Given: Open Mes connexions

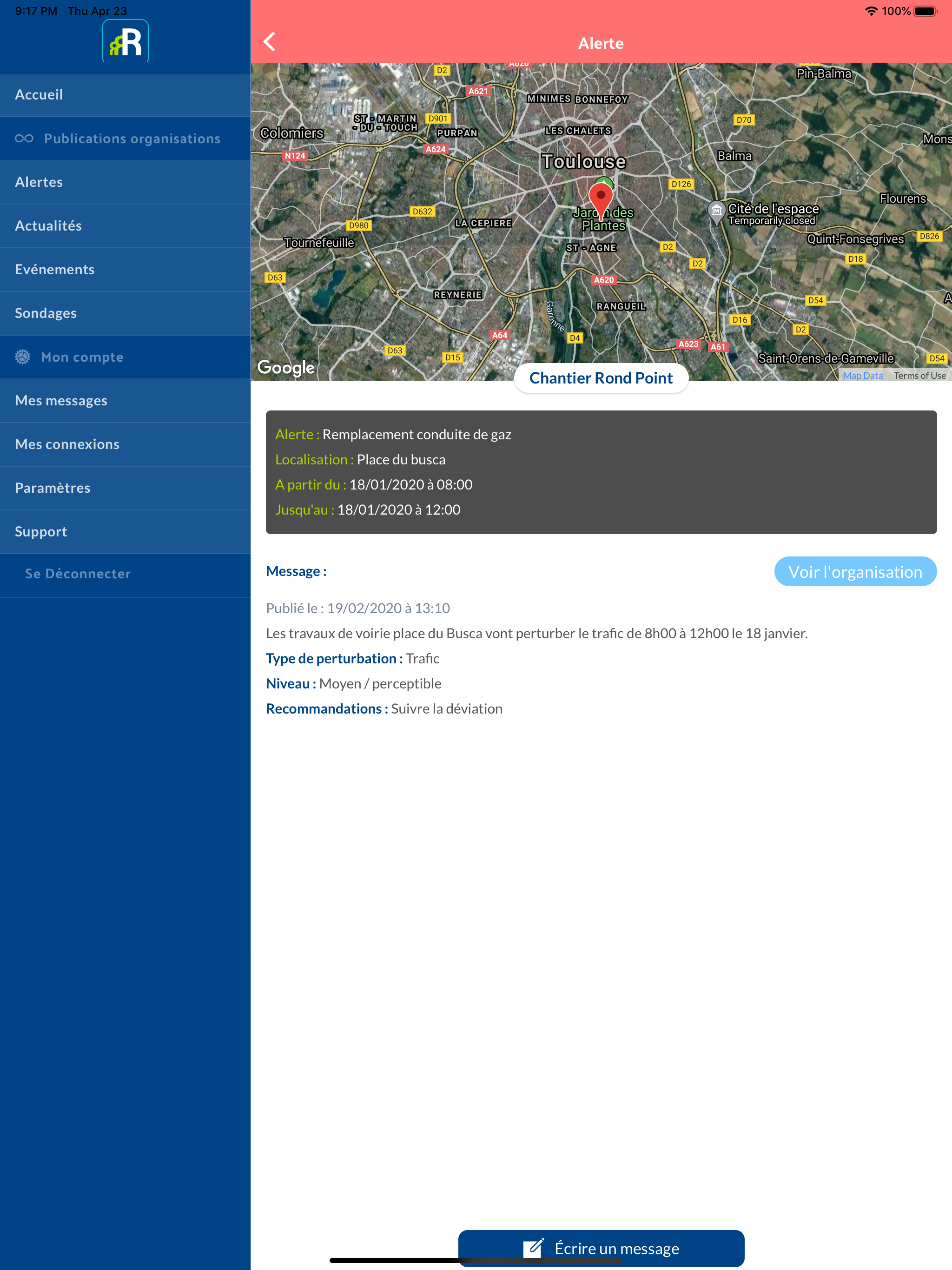Looking at the screenshot, I should click(x=125, y=444).
